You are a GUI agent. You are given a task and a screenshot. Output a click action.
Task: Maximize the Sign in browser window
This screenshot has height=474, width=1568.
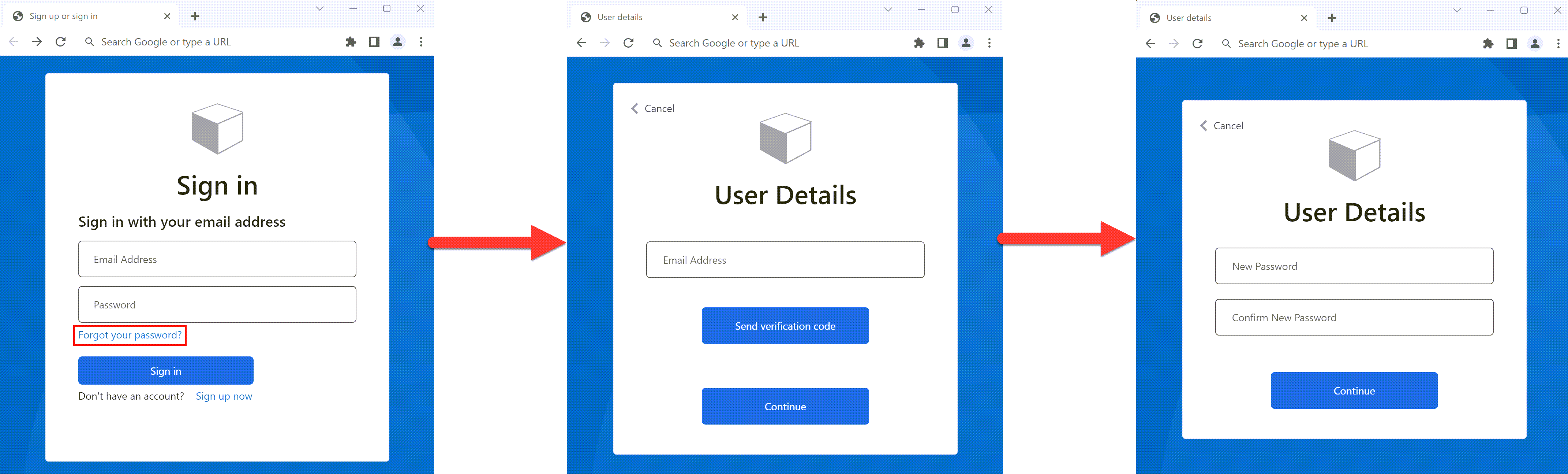(386, 8)
